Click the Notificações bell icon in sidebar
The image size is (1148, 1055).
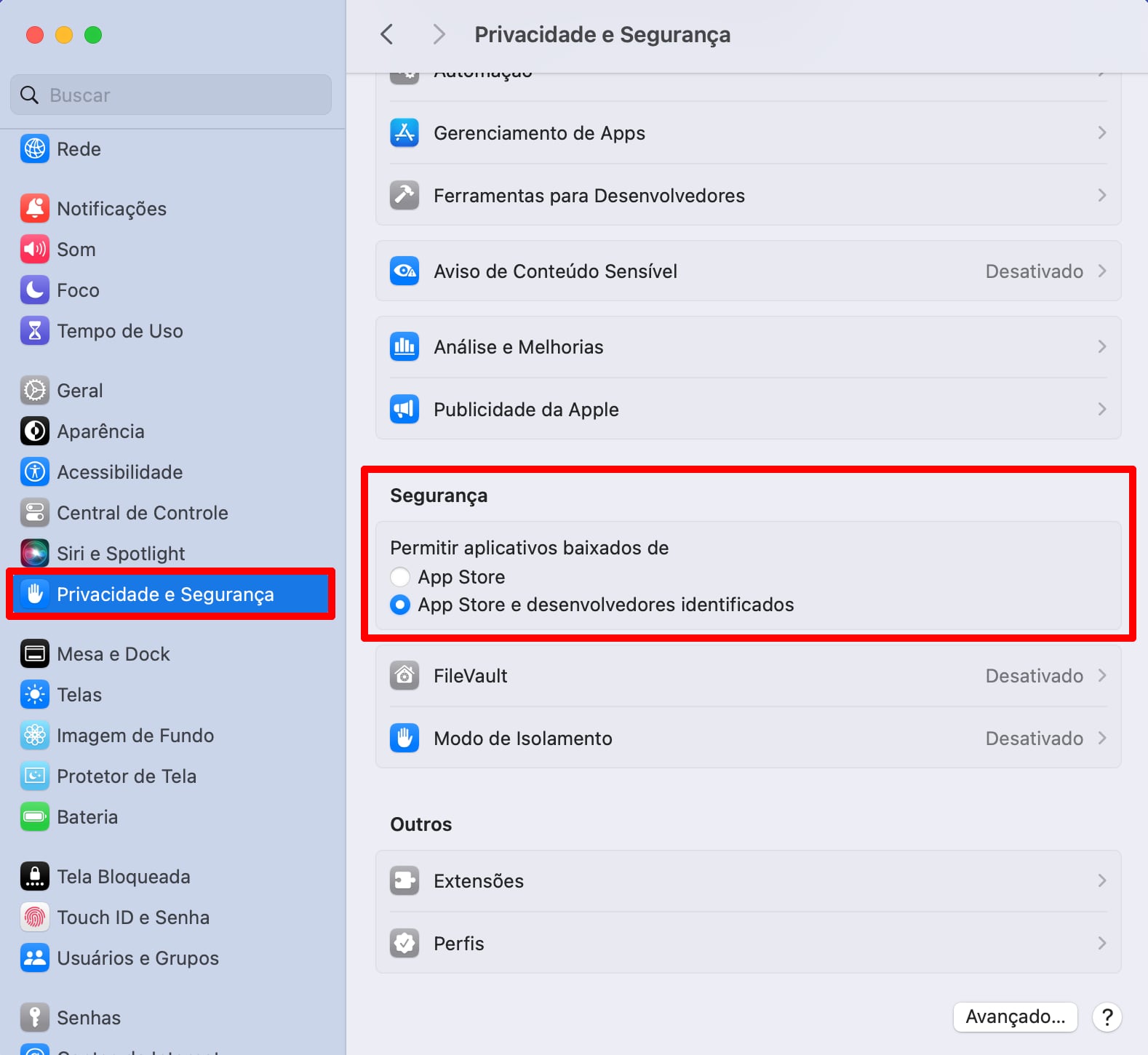coord(34,209)
